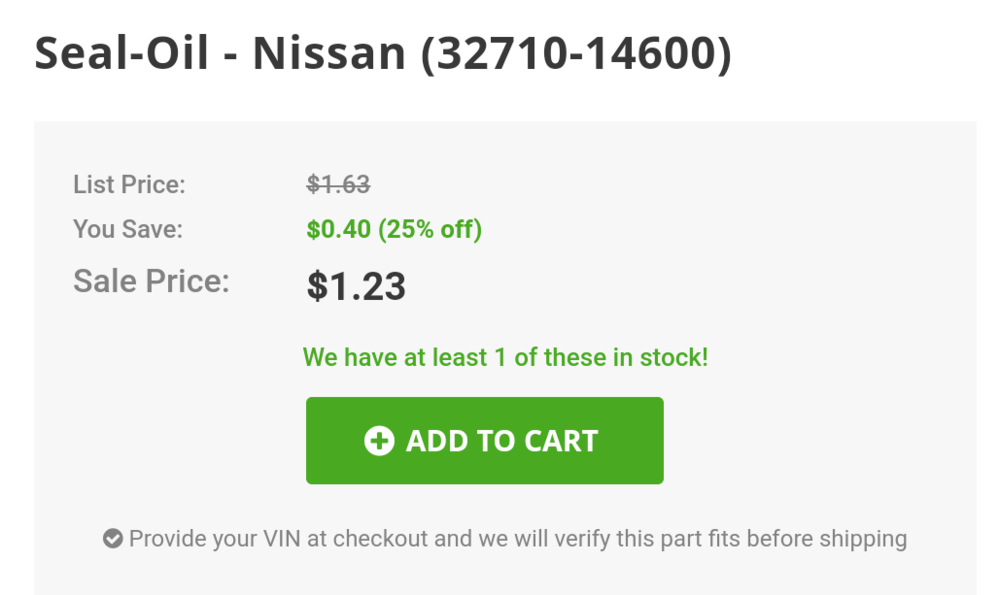Click the word Nissan in the title
Screen dimensions: 1000x595
point(329,53)
